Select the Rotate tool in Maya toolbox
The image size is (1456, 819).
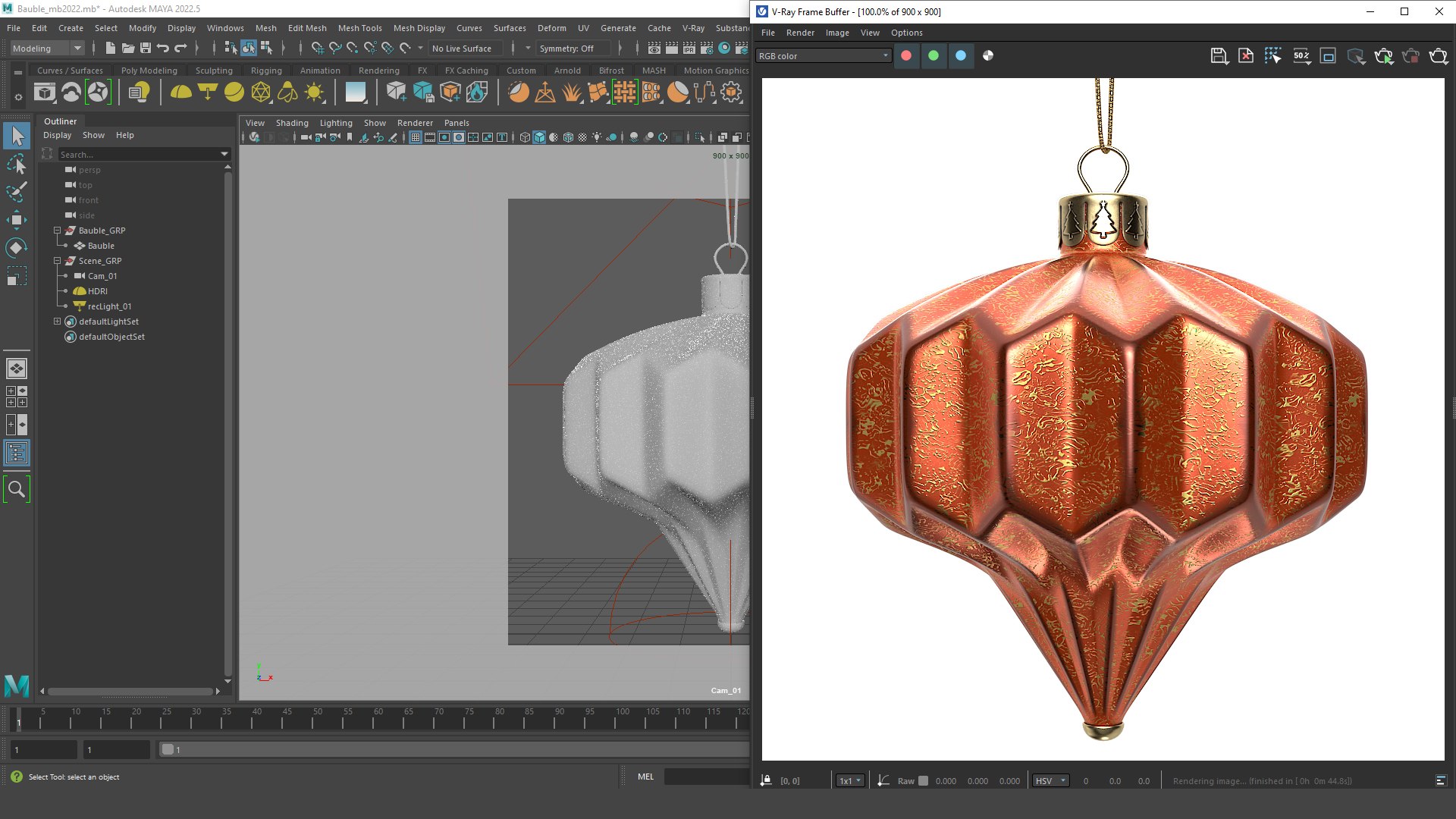point(17,247)
